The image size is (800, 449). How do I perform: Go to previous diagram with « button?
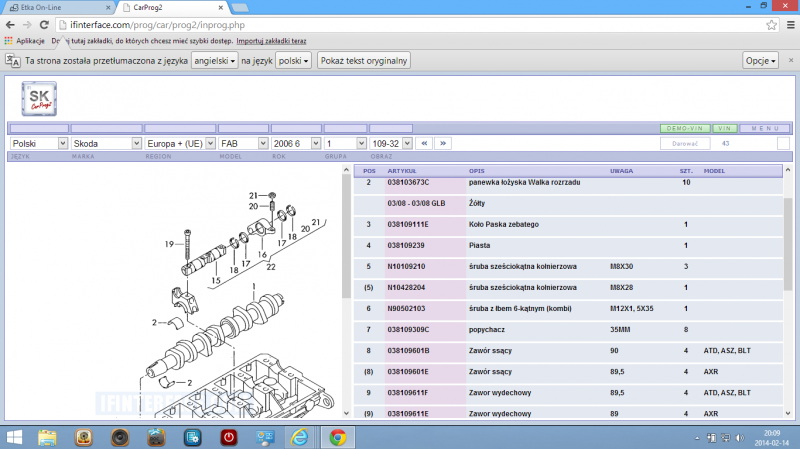tap(424, 143)
